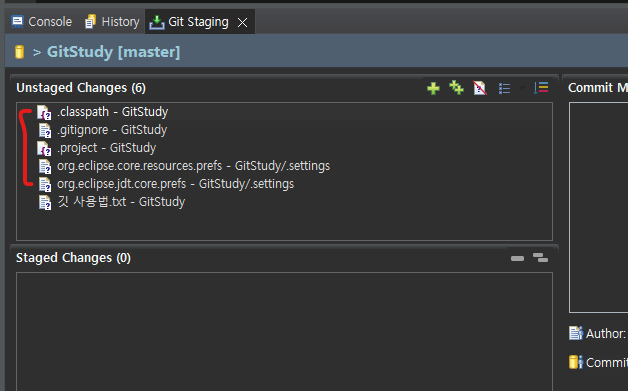Remove selected files from index with minus icon
Screen dimensions: 628x391
tap(517, 258)
